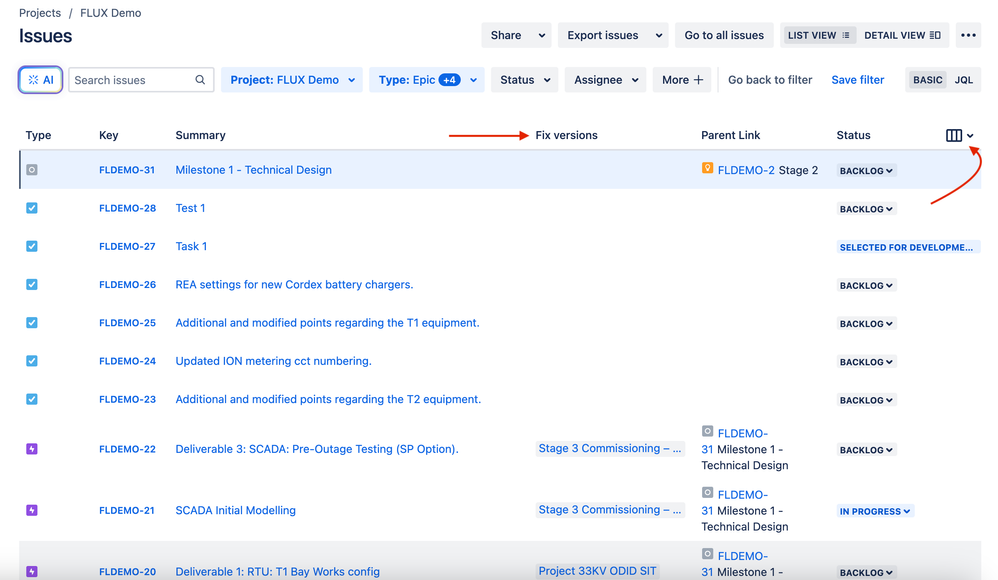998x580 pixels.
Task: Open issue key FLDEMO-31
Action: click(127, 170)
